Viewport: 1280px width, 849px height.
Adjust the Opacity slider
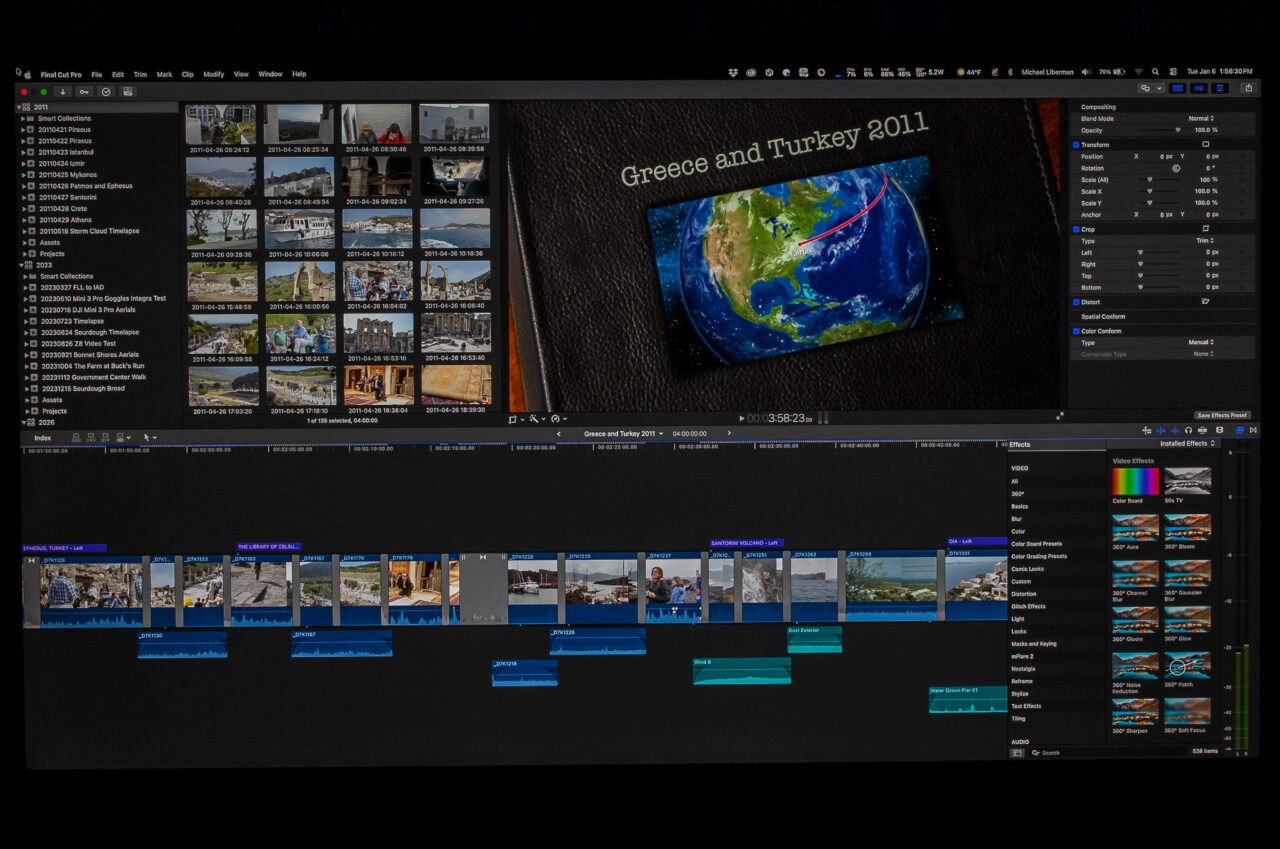coord(1177,130)
